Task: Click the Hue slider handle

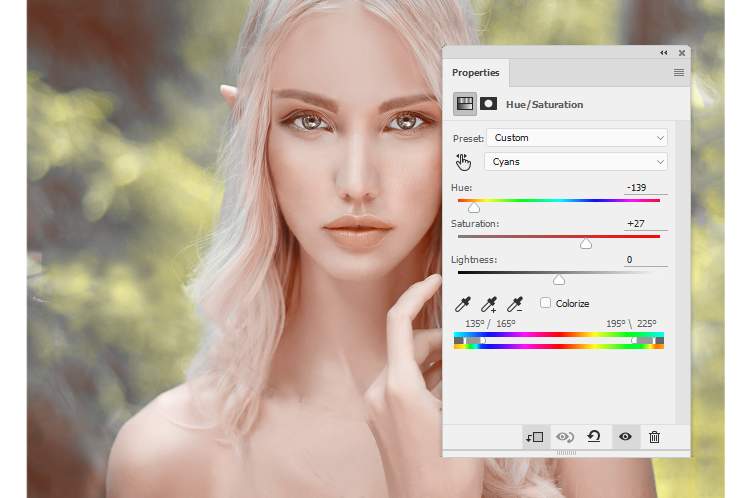Action: (474, 208)
